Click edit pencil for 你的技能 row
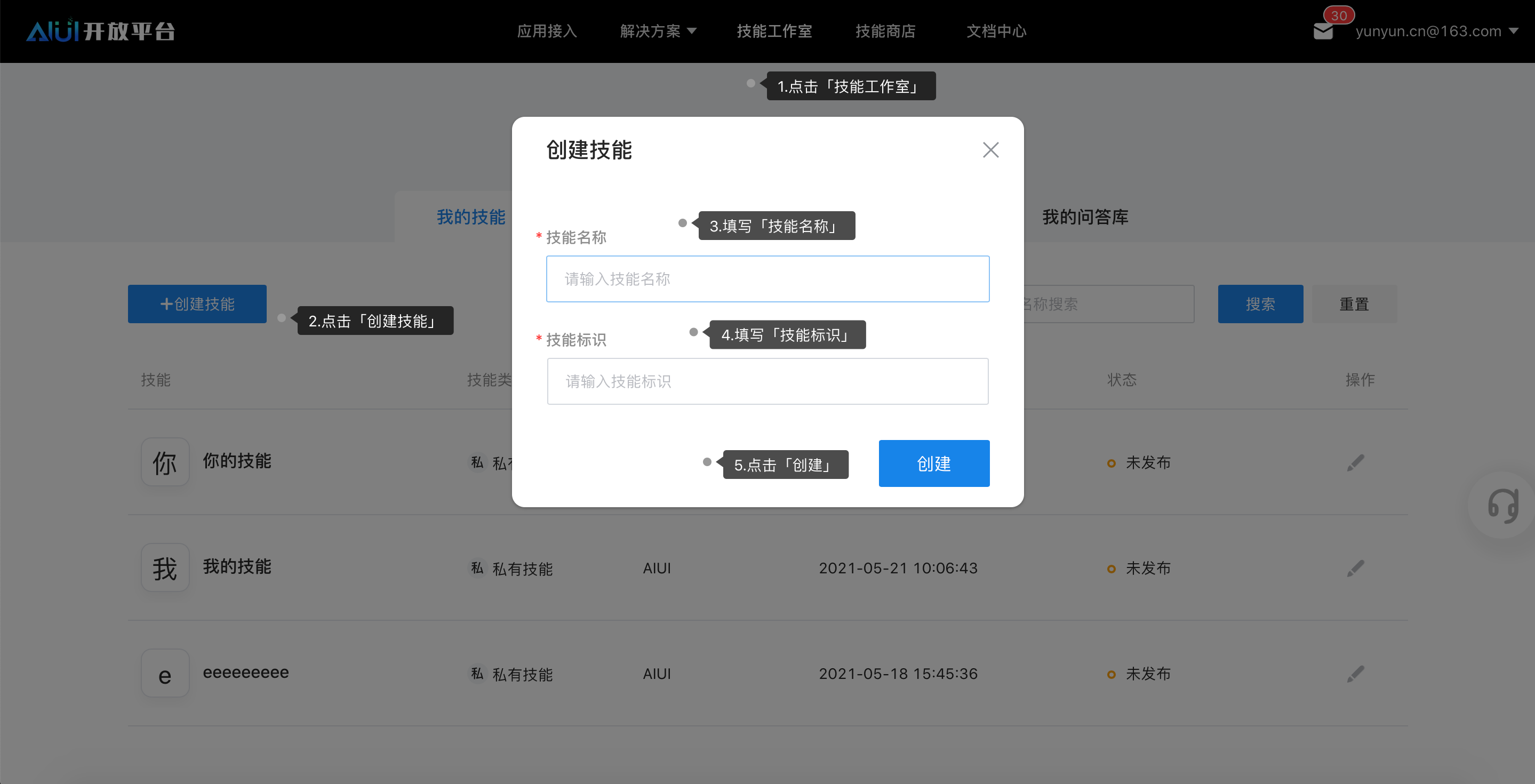 [x=1355, y=462]
